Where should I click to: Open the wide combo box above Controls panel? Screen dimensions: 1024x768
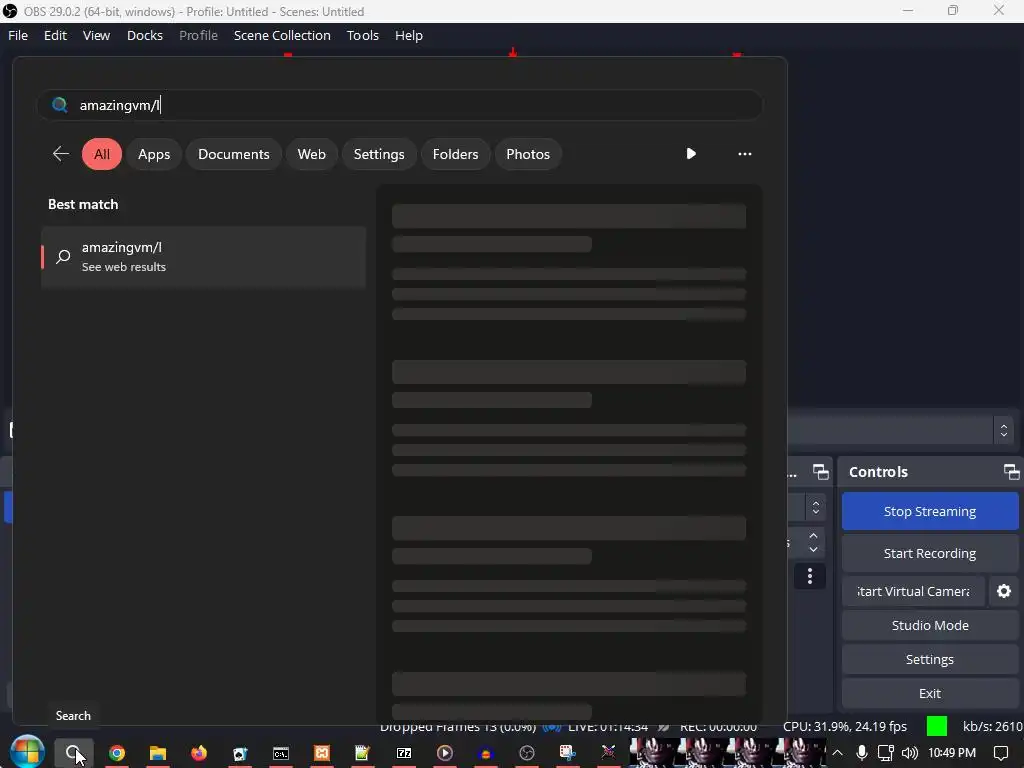point(901,430)
